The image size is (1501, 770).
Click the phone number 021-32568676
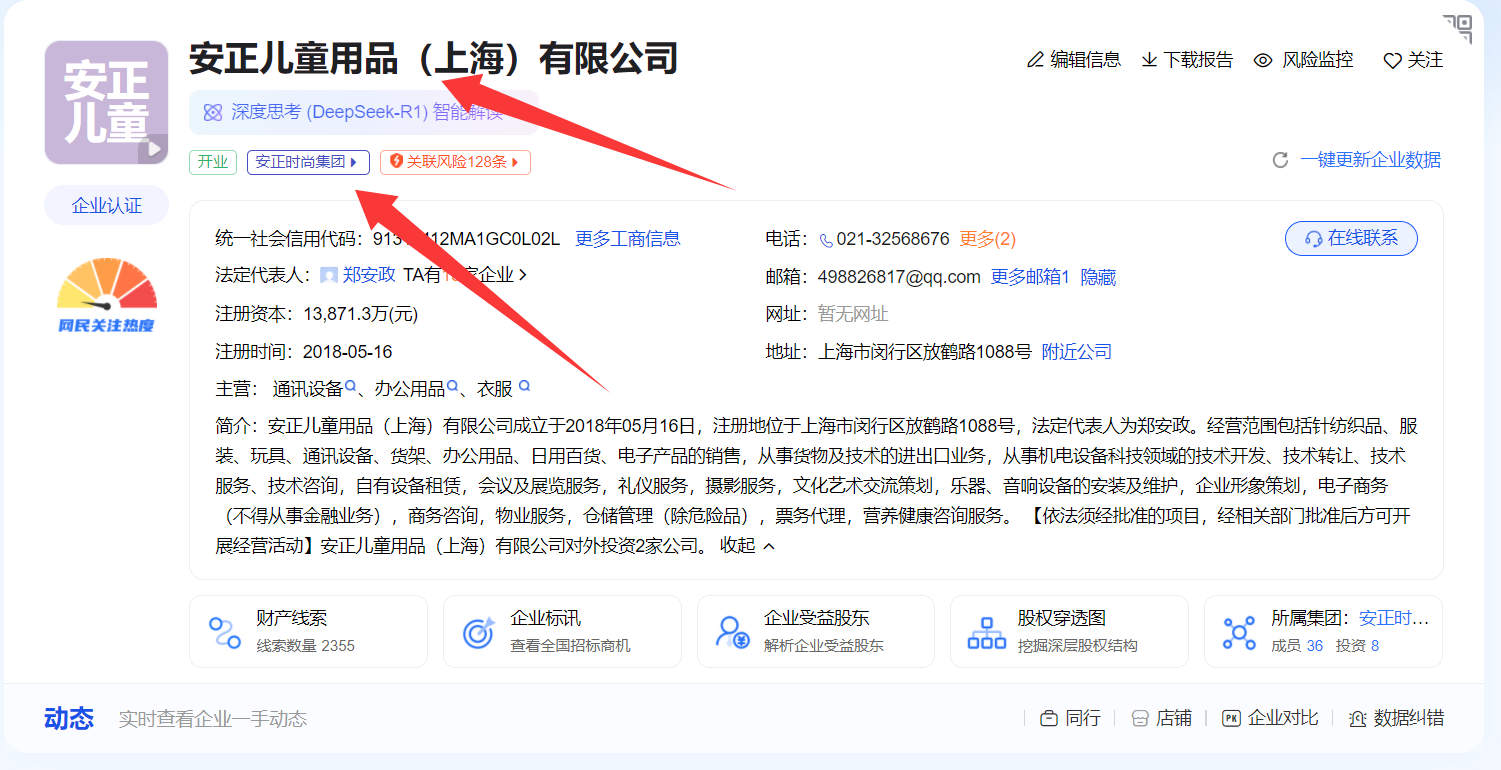tap(893, 239)
